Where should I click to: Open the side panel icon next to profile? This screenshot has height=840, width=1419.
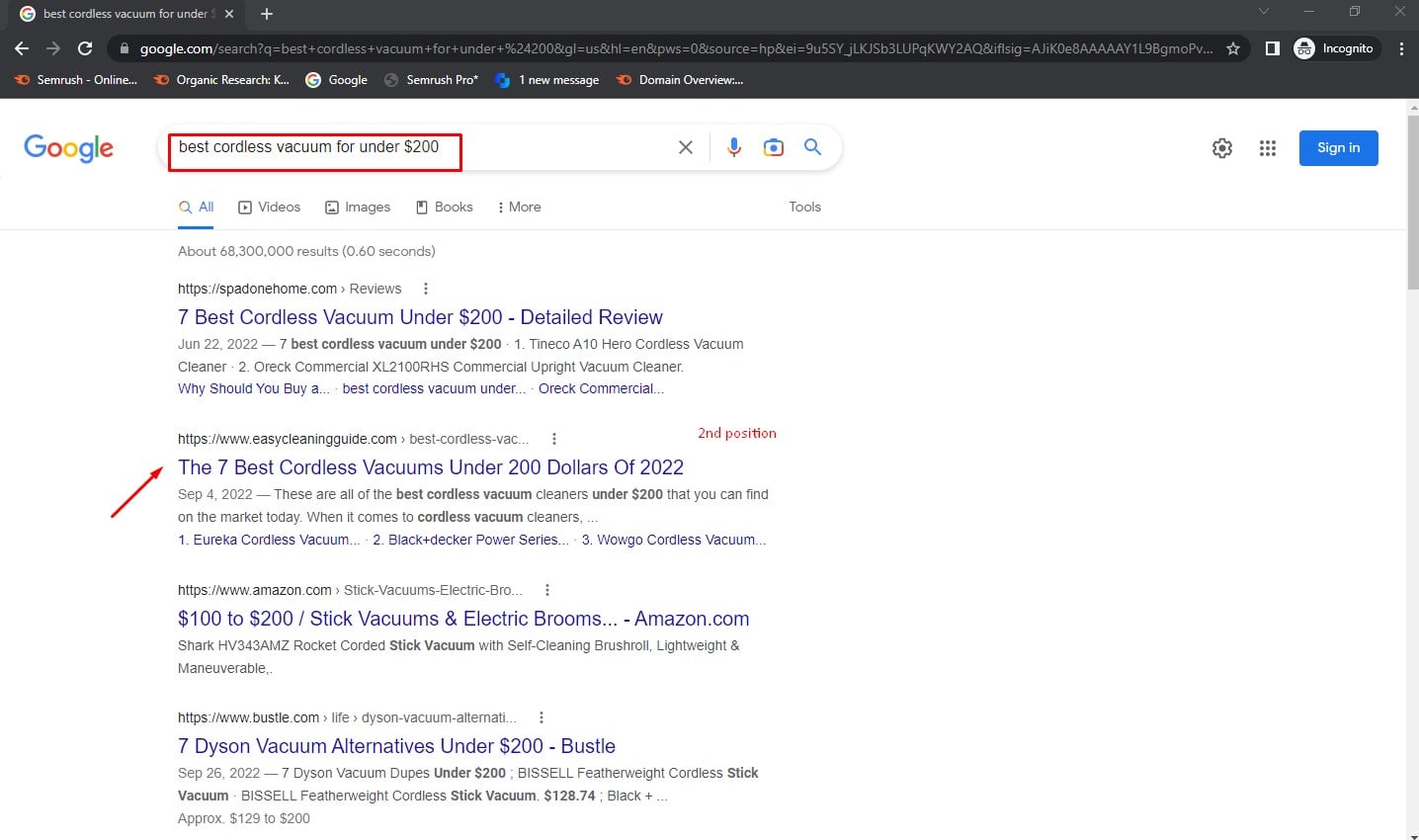1273,47
